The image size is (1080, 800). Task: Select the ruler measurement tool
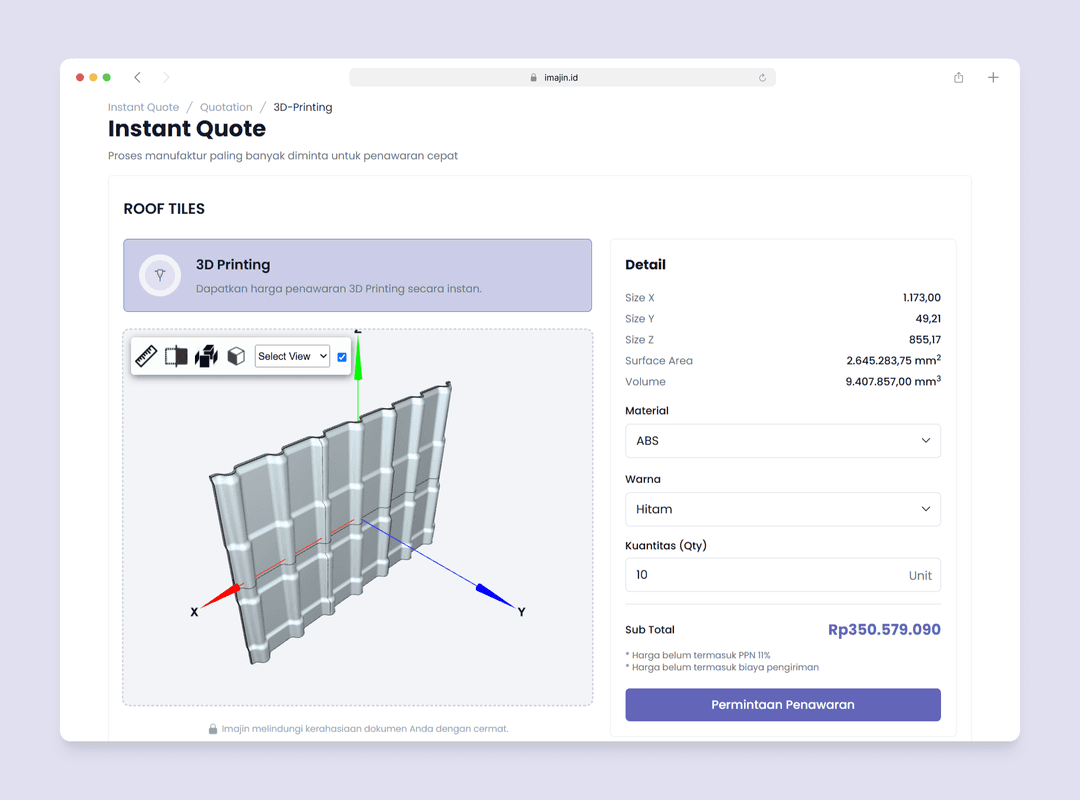pyautogui.click(x=146, y=356)
